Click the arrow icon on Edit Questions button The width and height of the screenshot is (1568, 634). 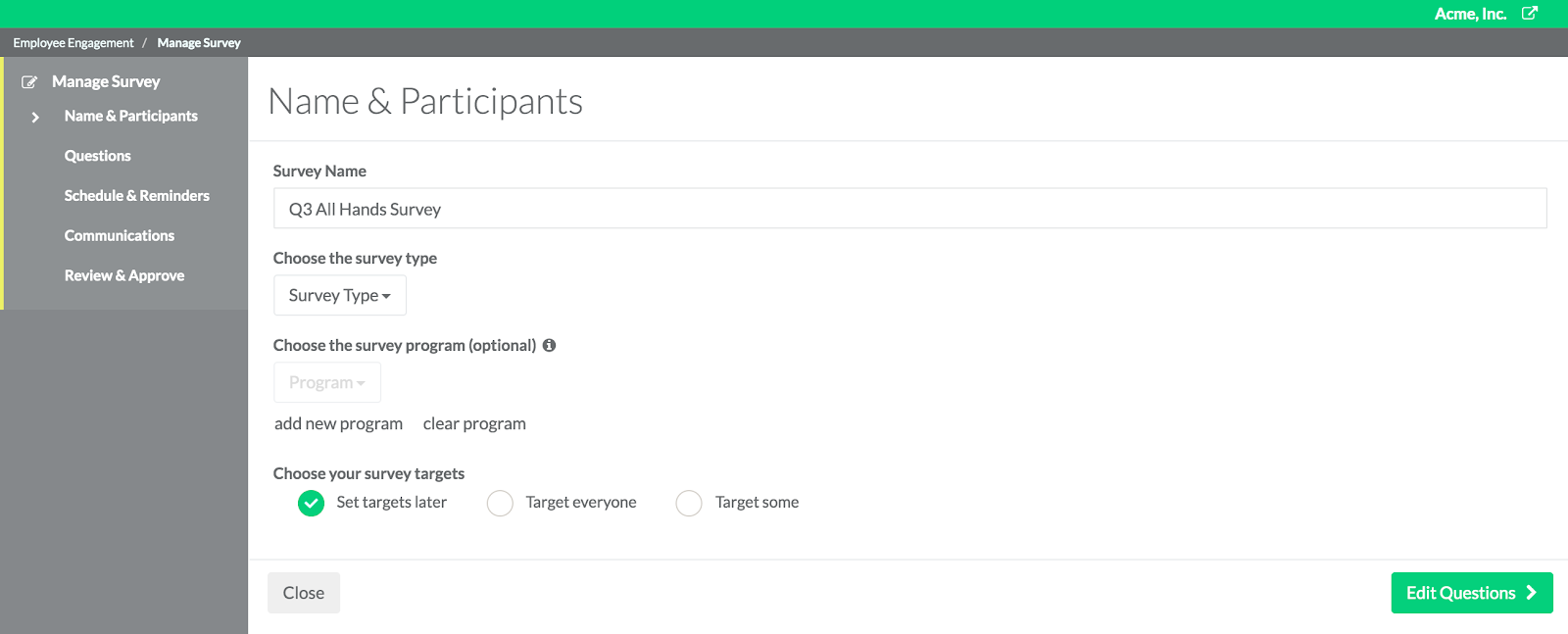click(x=1531, y=593)
